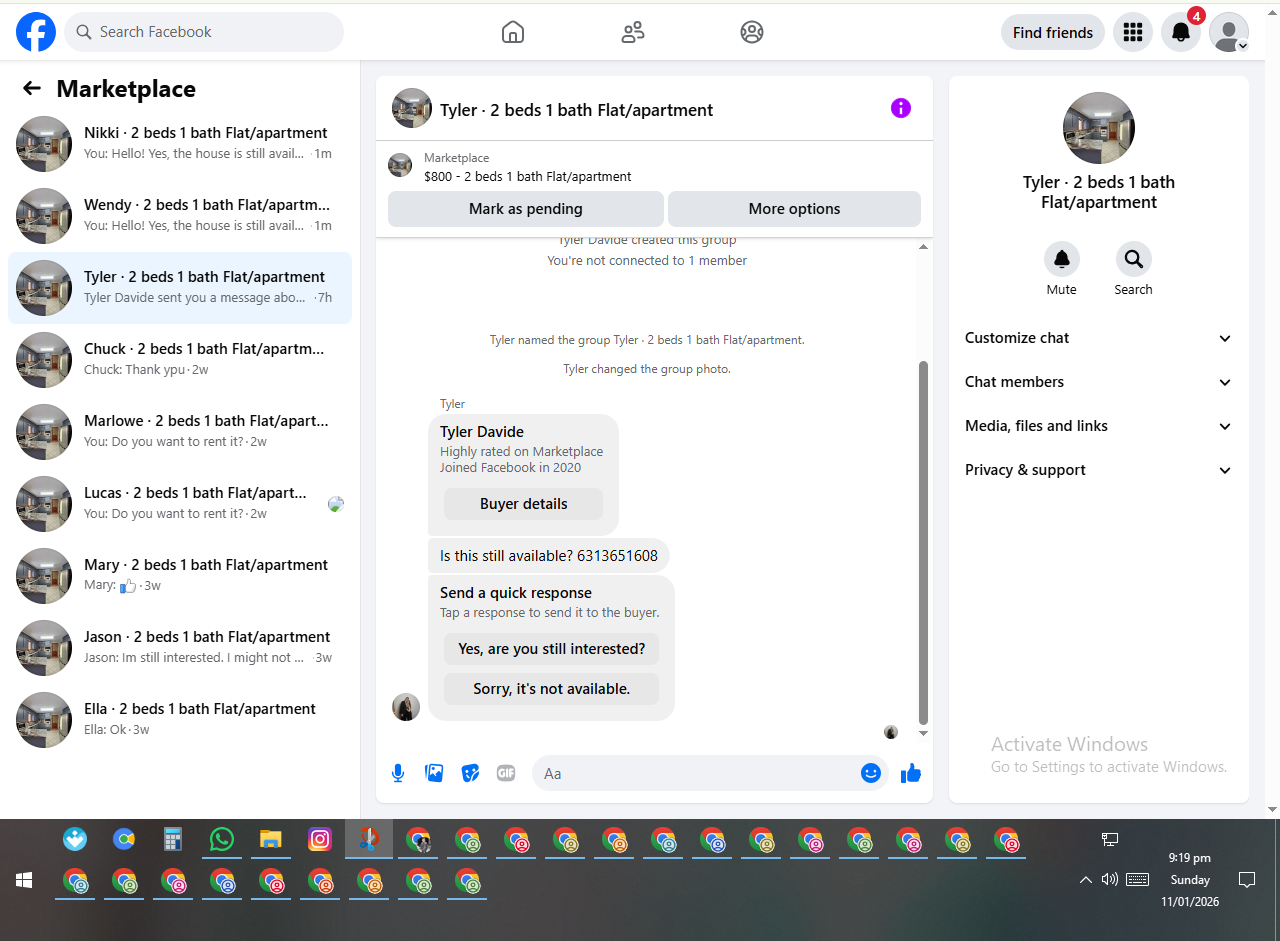Mute the Tyler conversation

1062,260
